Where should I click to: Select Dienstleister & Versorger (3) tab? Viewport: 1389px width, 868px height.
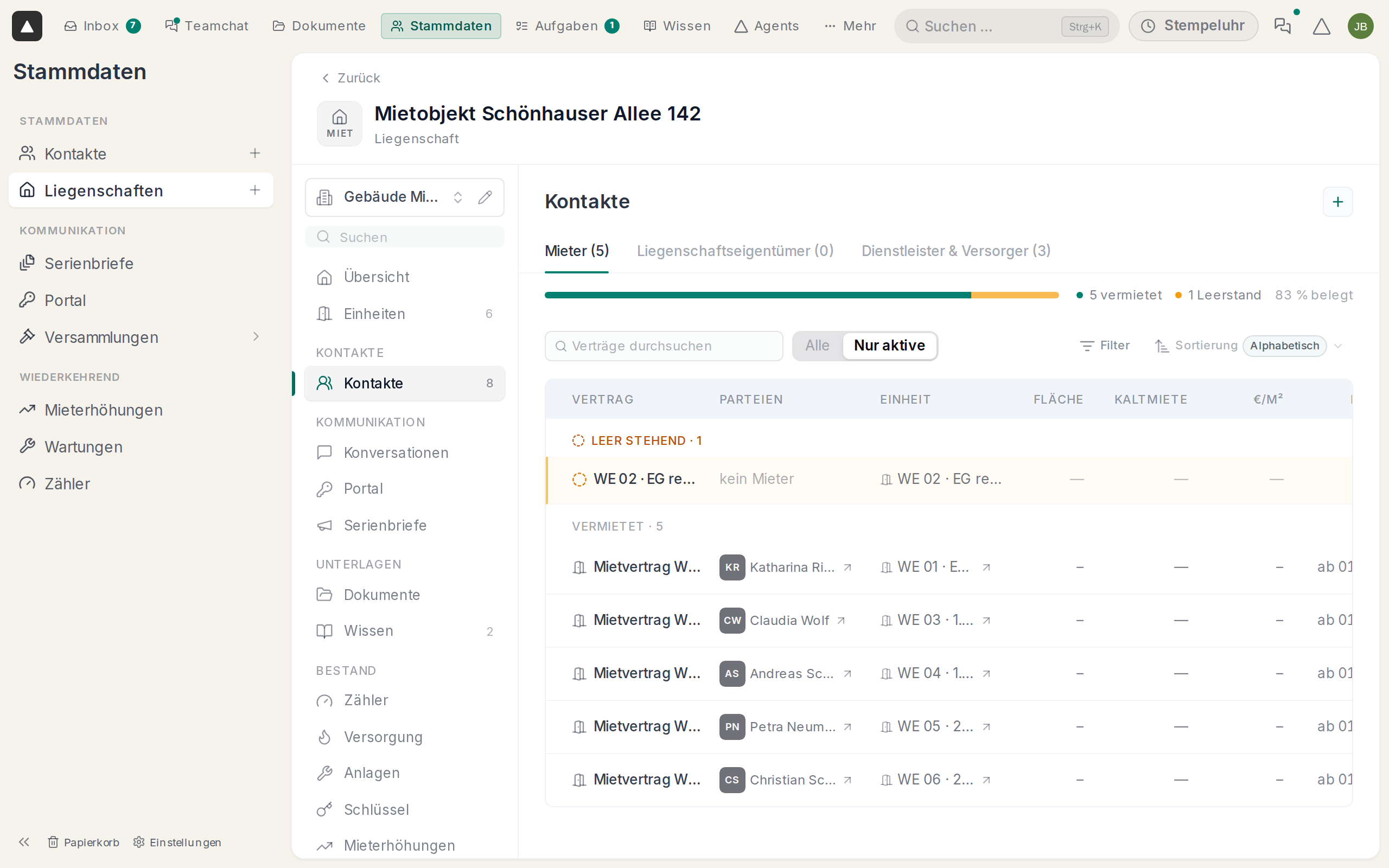(955, 251)
